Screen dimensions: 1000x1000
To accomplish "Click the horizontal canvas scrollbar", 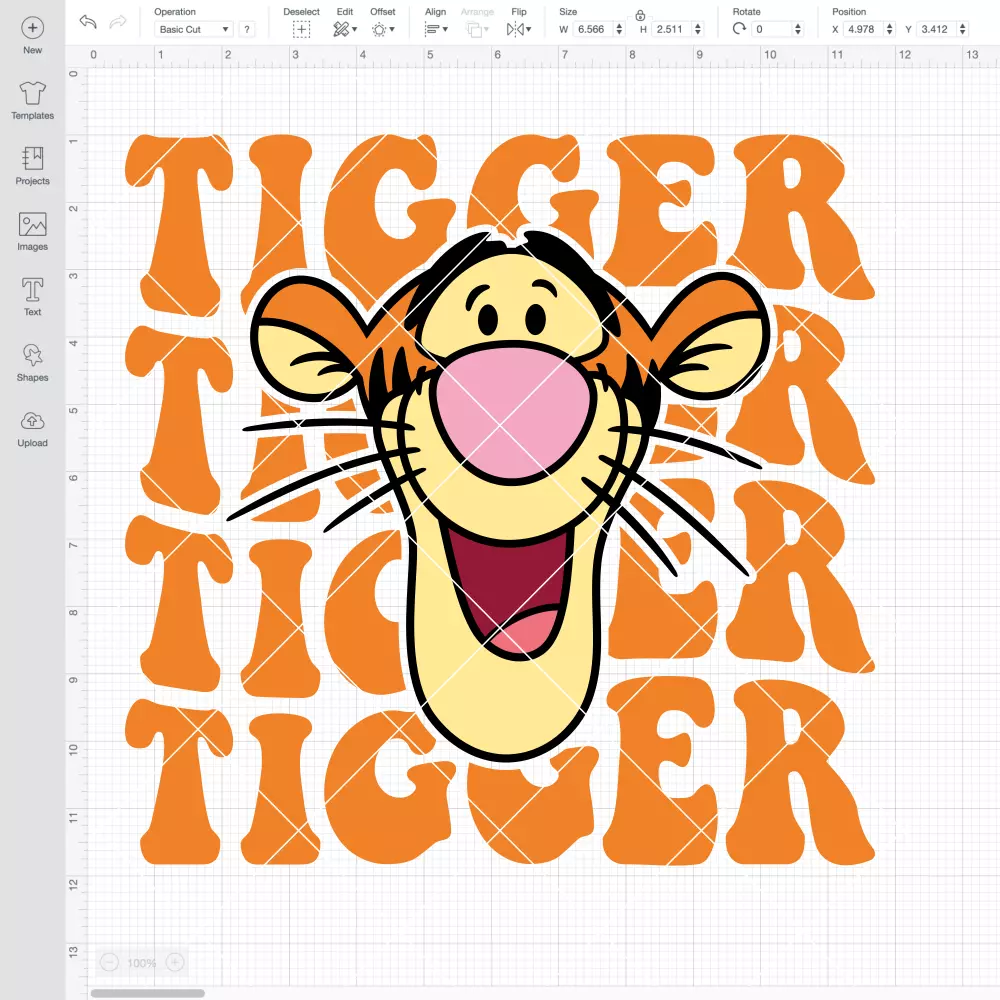I will (147, 993).
